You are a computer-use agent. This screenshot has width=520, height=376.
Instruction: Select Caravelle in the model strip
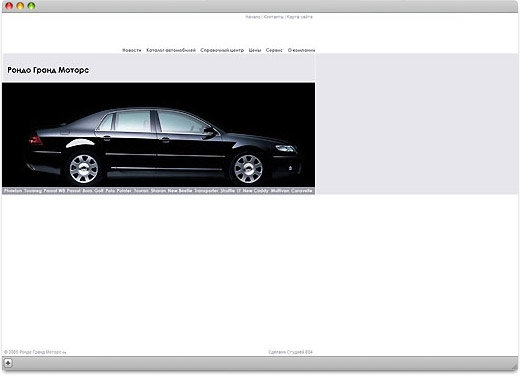pos(302,191)
